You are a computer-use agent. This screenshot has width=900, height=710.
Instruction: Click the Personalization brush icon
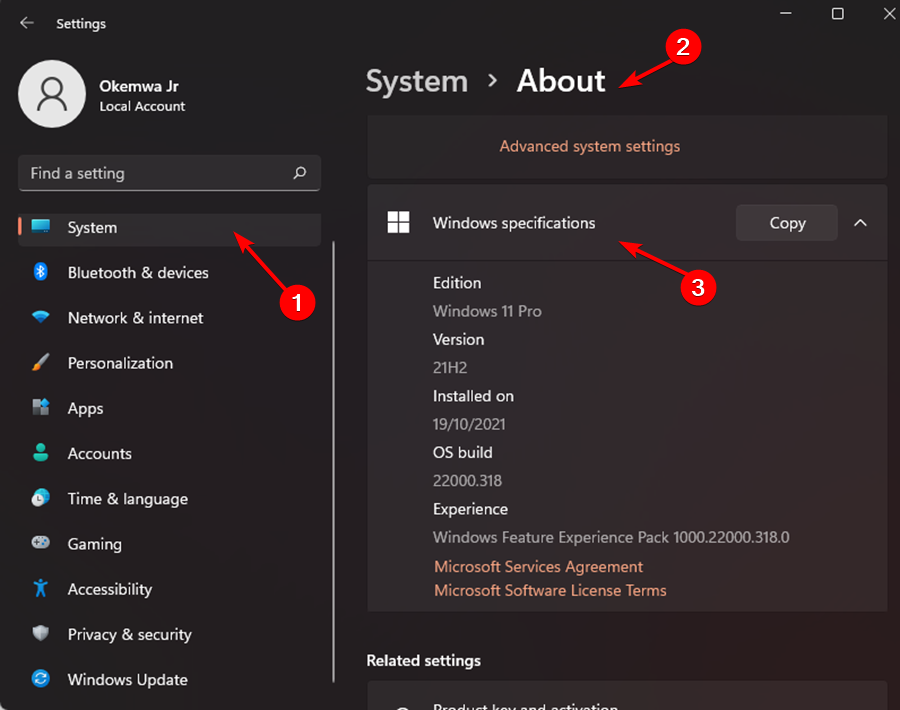(41, 362)
